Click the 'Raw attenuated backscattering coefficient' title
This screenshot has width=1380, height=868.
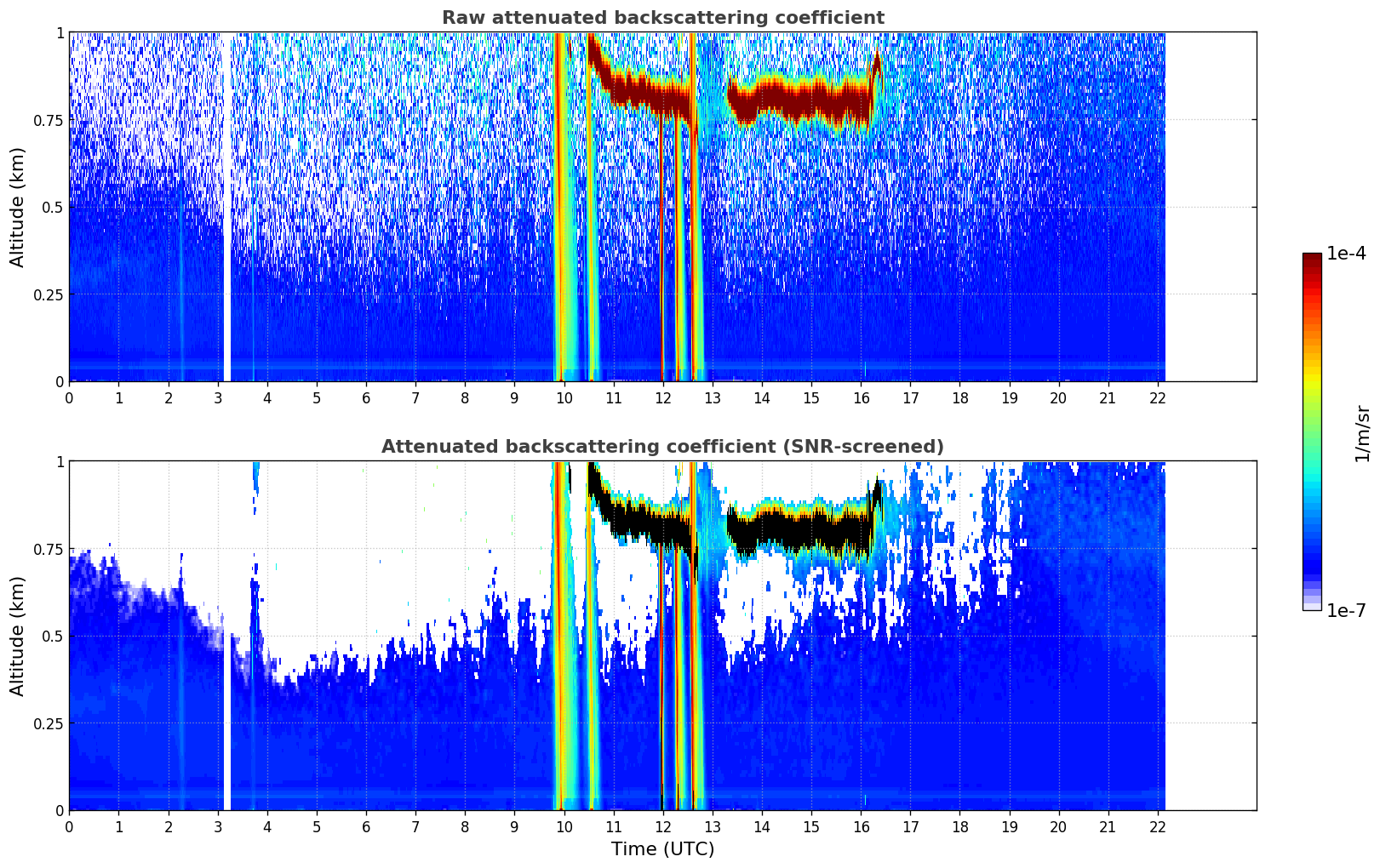[662, 18]
